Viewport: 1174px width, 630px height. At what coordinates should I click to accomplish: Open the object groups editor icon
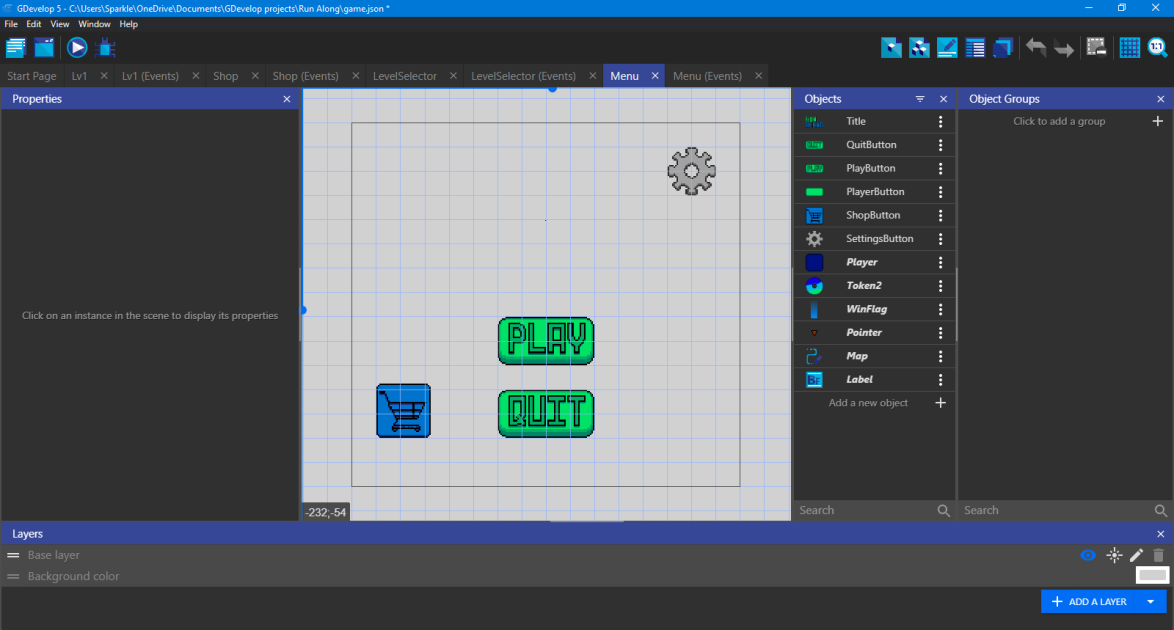click(x=919, y=48)
